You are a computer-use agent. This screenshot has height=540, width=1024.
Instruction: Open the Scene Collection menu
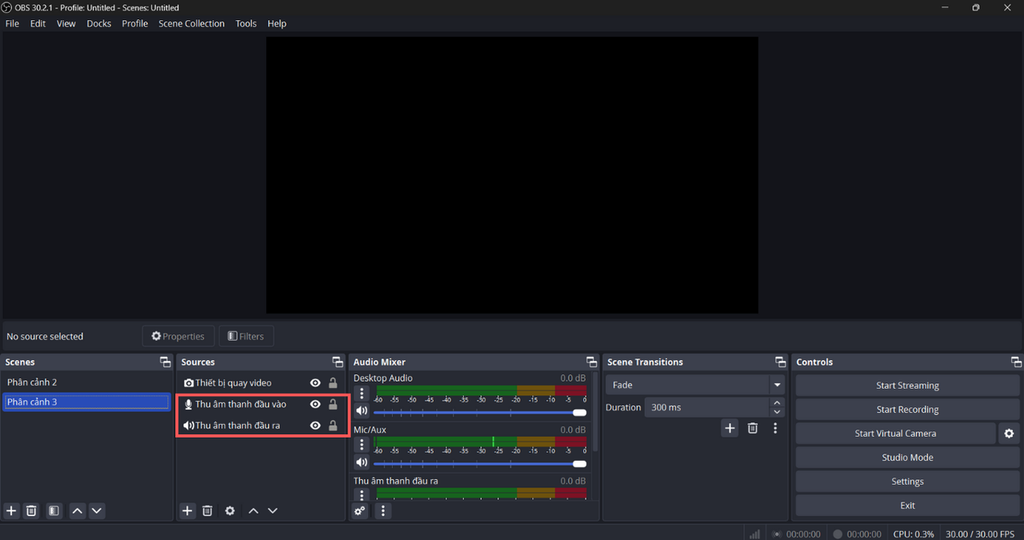(x=191, y=24)
